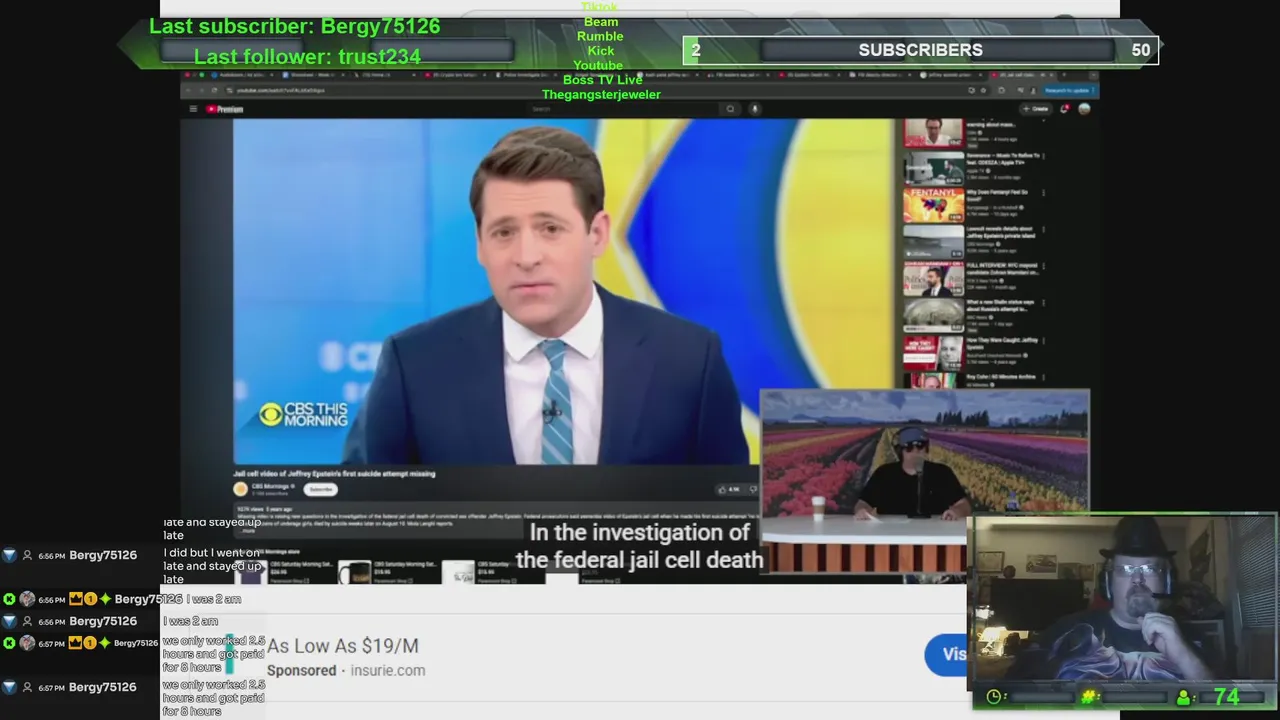Viewport: 1280px width, 720px height.
Task: Click the Relaunch to update browser button
Action: 1067,90
